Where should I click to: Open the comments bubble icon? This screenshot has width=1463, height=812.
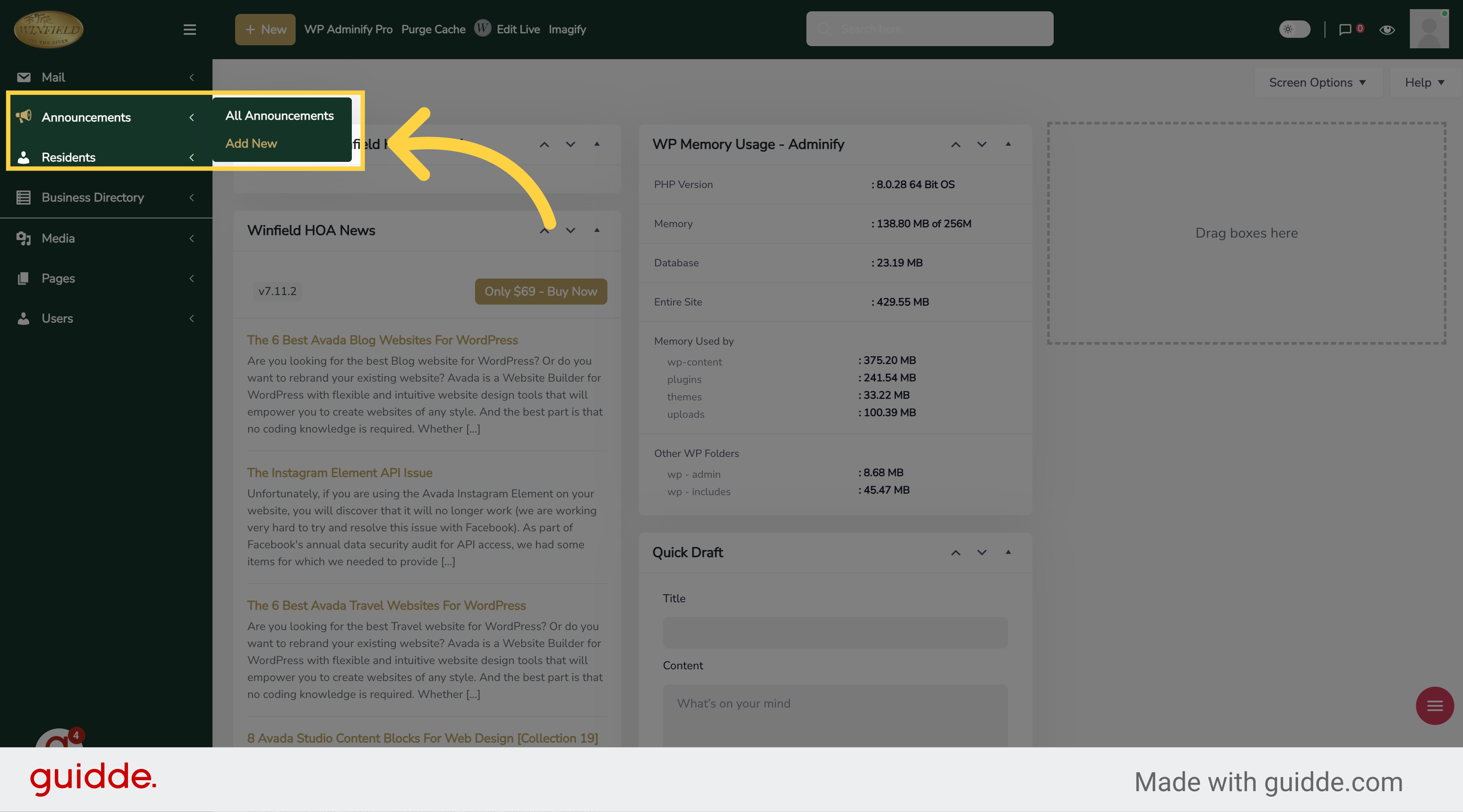click(1345, 30)
